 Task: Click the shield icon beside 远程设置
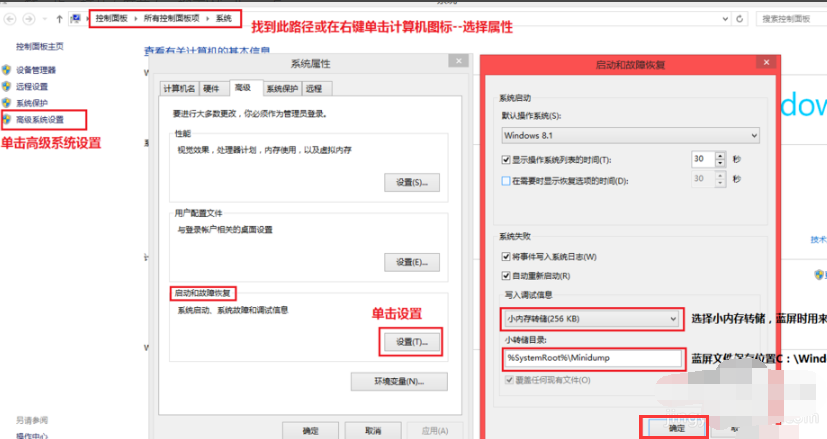click(7, 87)
